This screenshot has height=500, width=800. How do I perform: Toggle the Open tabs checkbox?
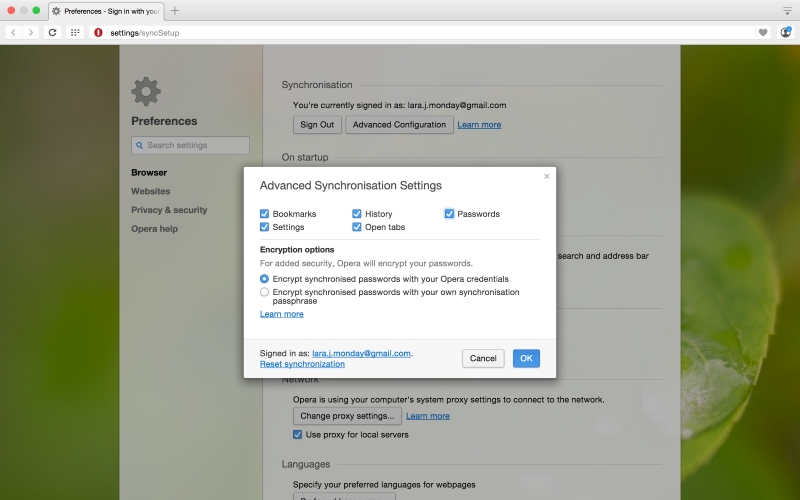click(357, 227)
